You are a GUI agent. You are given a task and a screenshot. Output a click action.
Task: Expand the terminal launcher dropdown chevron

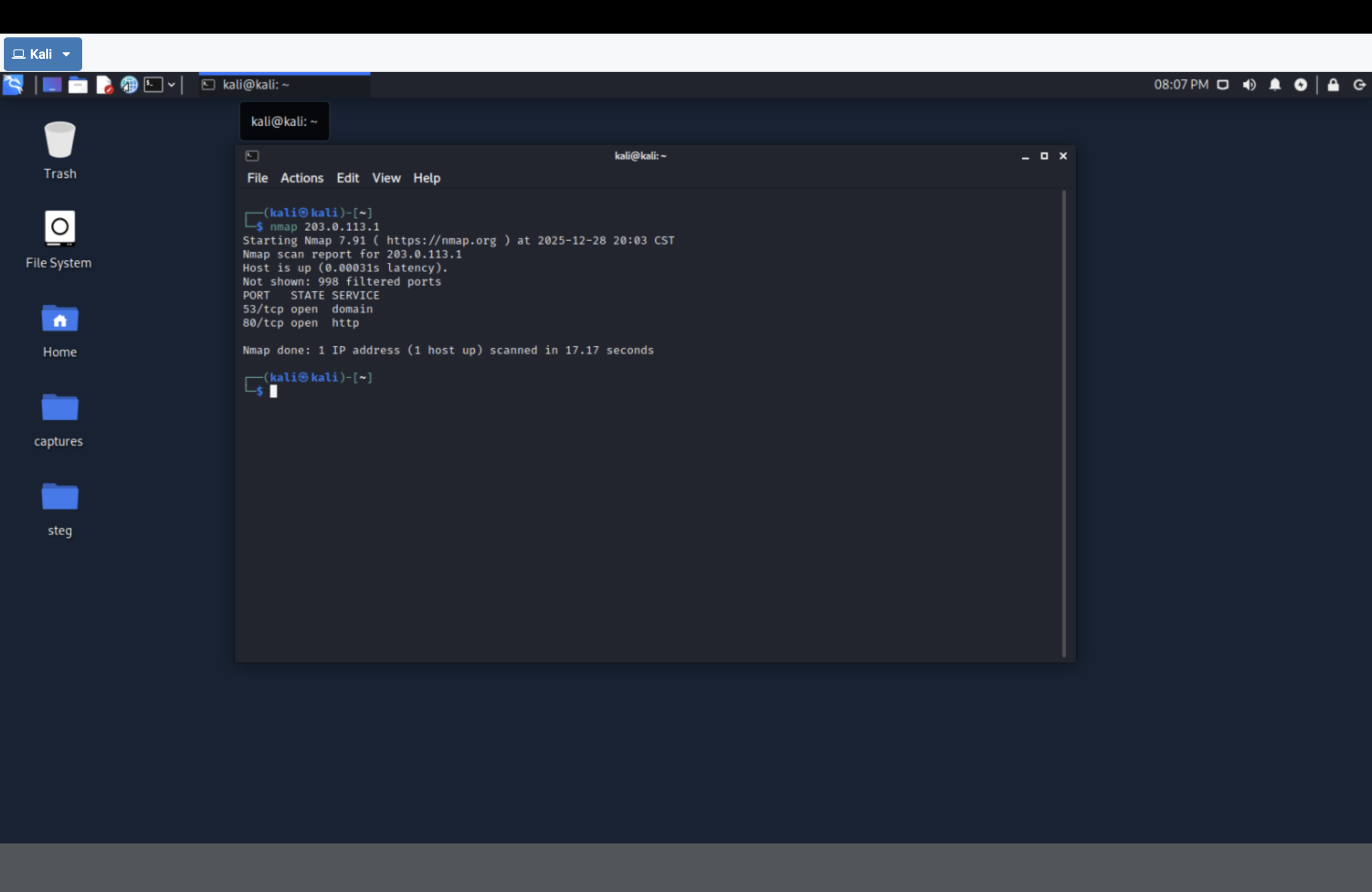173,85
